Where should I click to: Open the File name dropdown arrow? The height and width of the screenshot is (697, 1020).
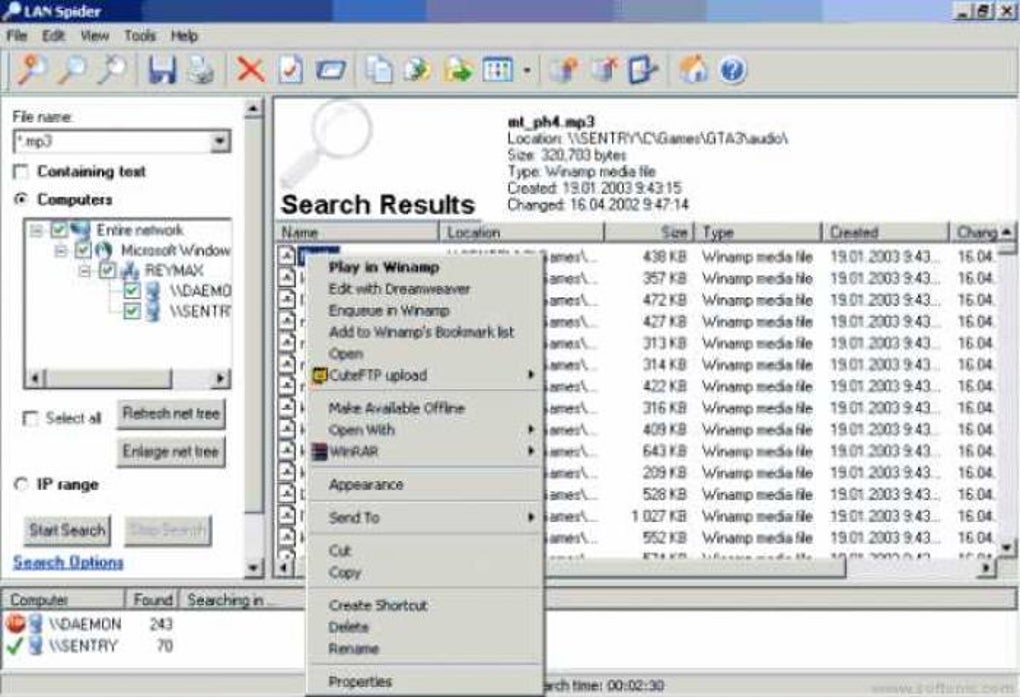pos(221,141)
